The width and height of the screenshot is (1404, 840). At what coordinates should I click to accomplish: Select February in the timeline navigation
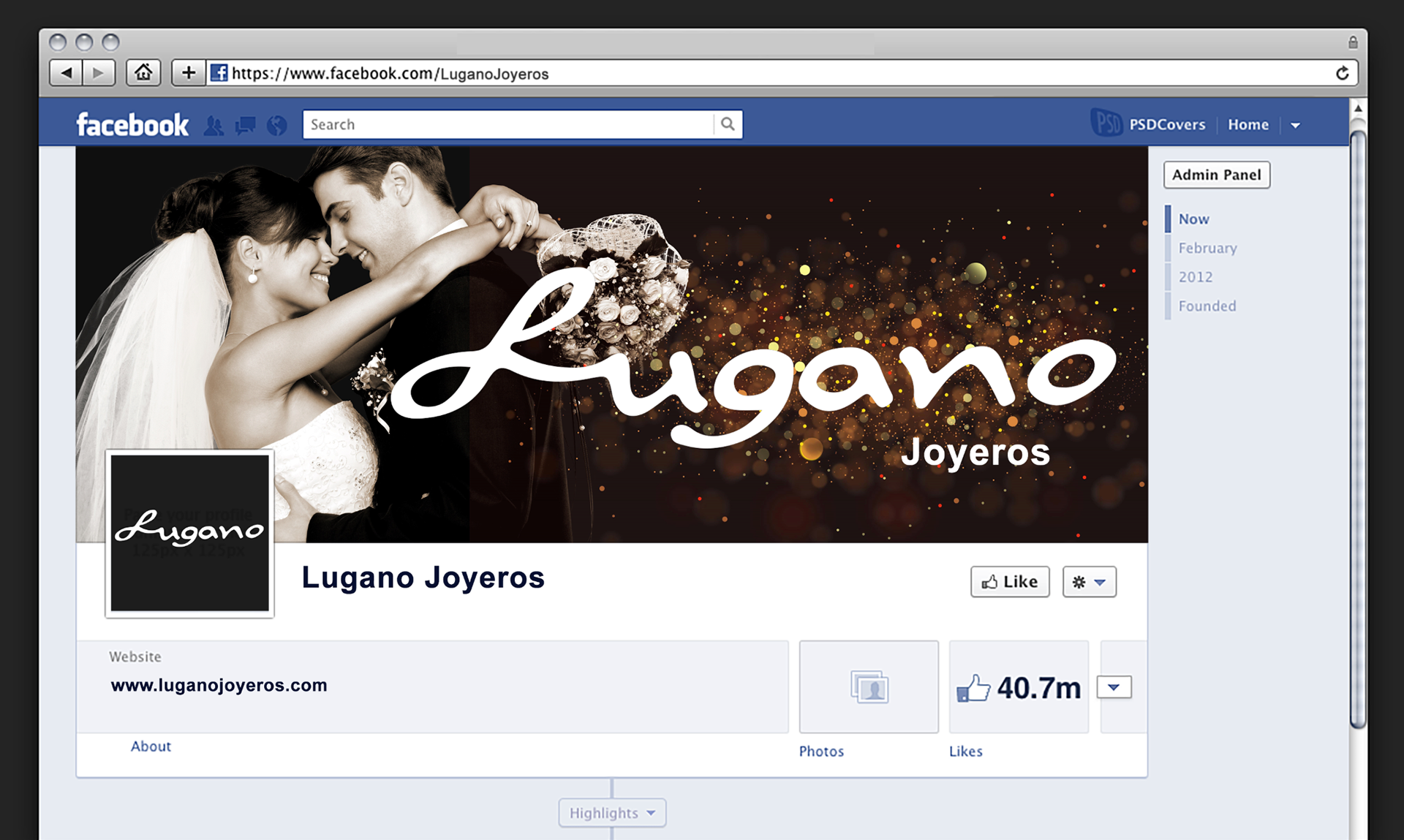pos(1207,248)
